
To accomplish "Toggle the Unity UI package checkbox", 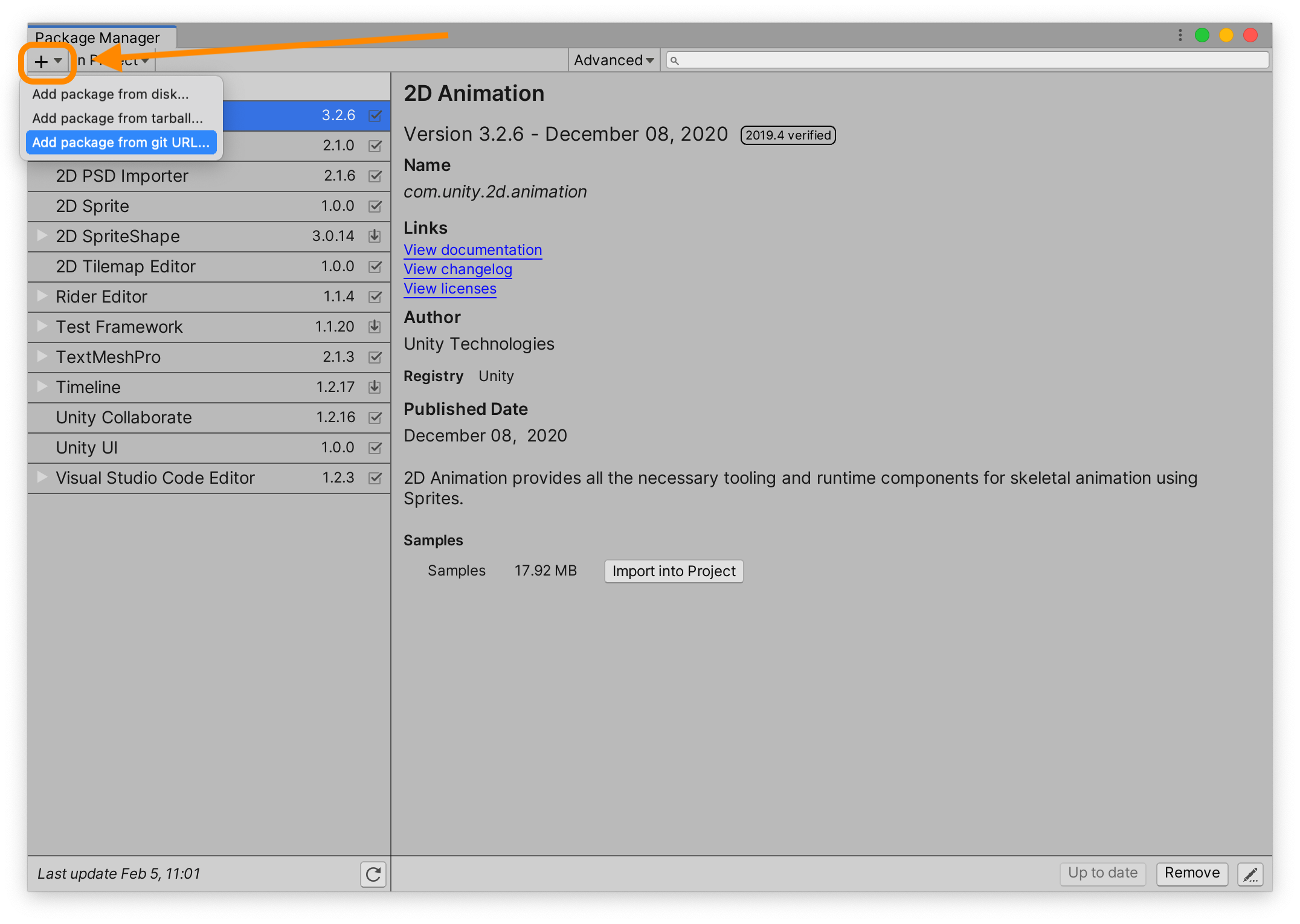I will click(x=374, y=447).
